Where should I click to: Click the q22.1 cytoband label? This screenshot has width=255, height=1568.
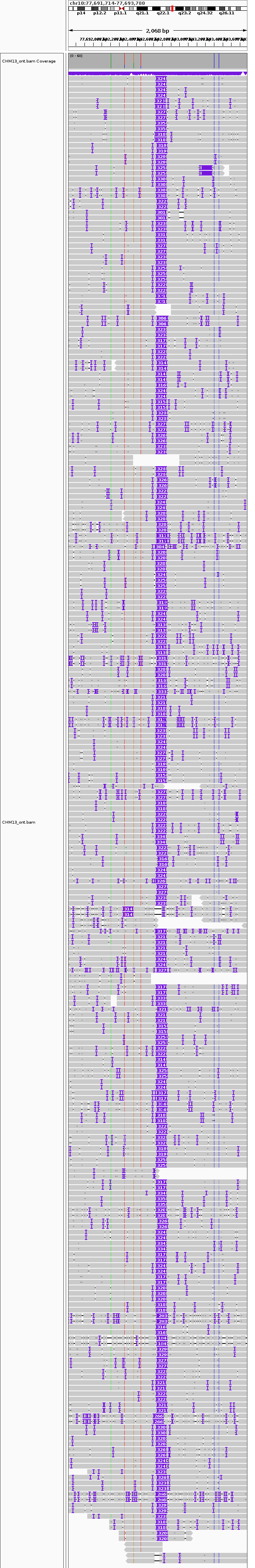[x=163, y=14]
